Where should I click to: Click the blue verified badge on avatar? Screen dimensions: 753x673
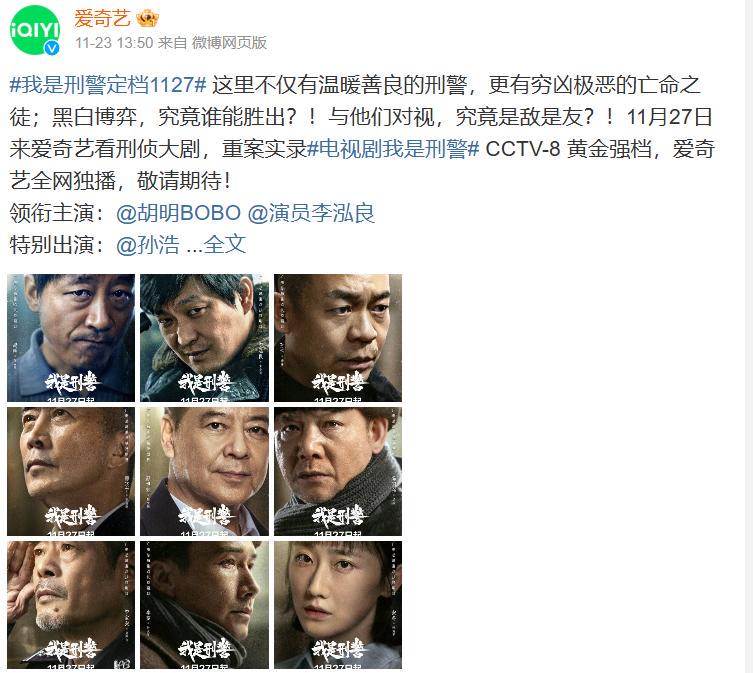tap(52, 48)
